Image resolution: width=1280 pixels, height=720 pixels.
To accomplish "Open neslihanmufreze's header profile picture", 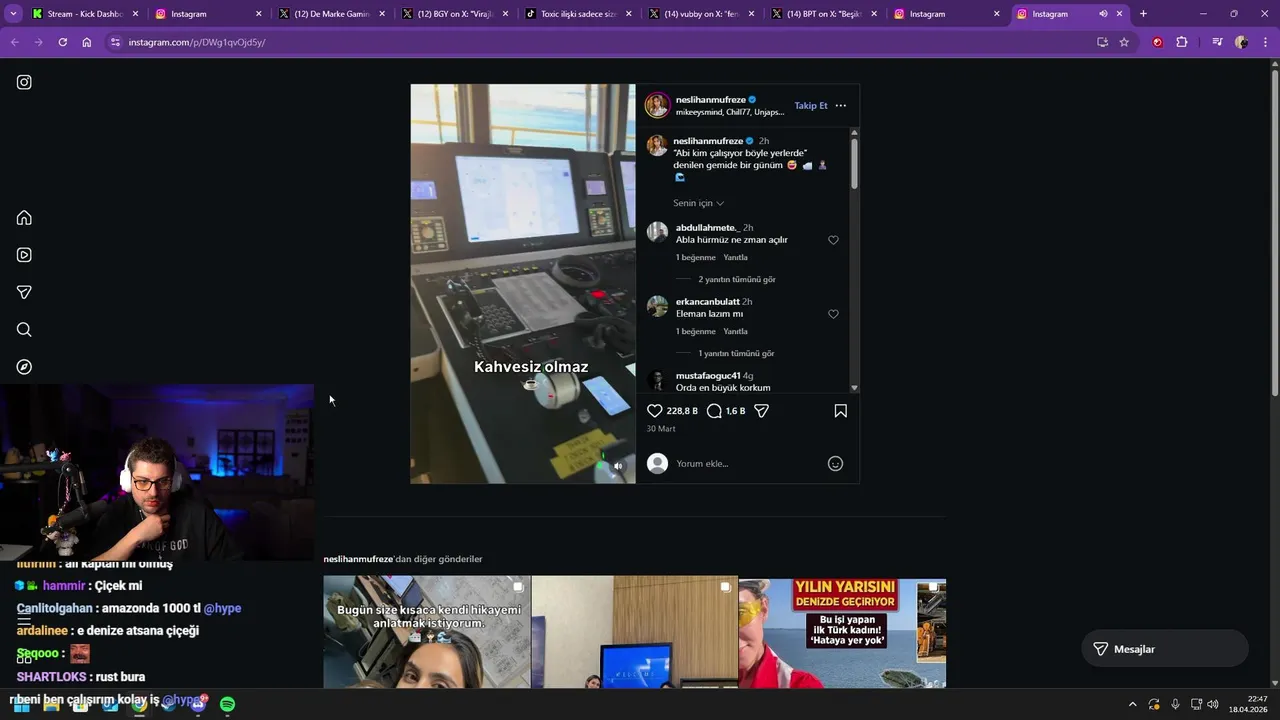I will point(657,105).
